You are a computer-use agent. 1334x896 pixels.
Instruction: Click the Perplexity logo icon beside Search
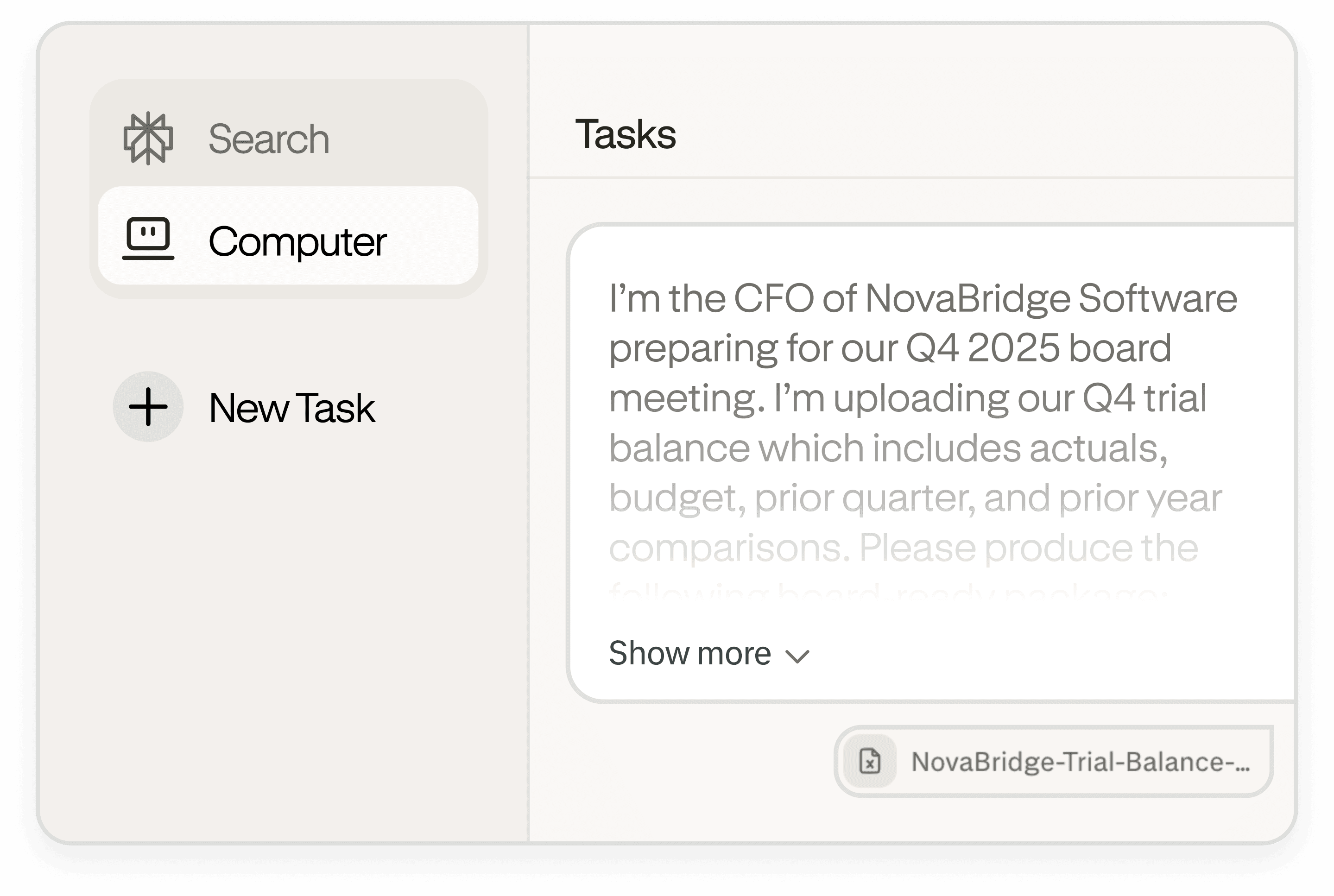148,138
